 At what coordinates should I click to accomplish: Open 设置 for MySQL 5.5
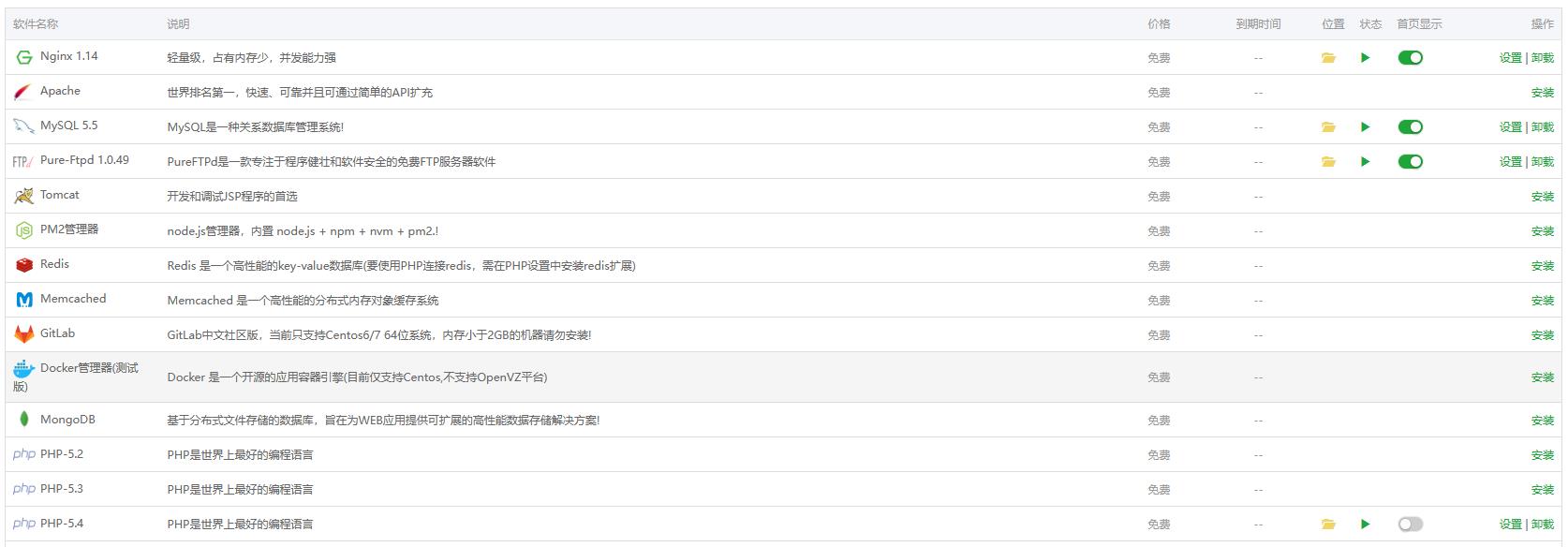1510,127
